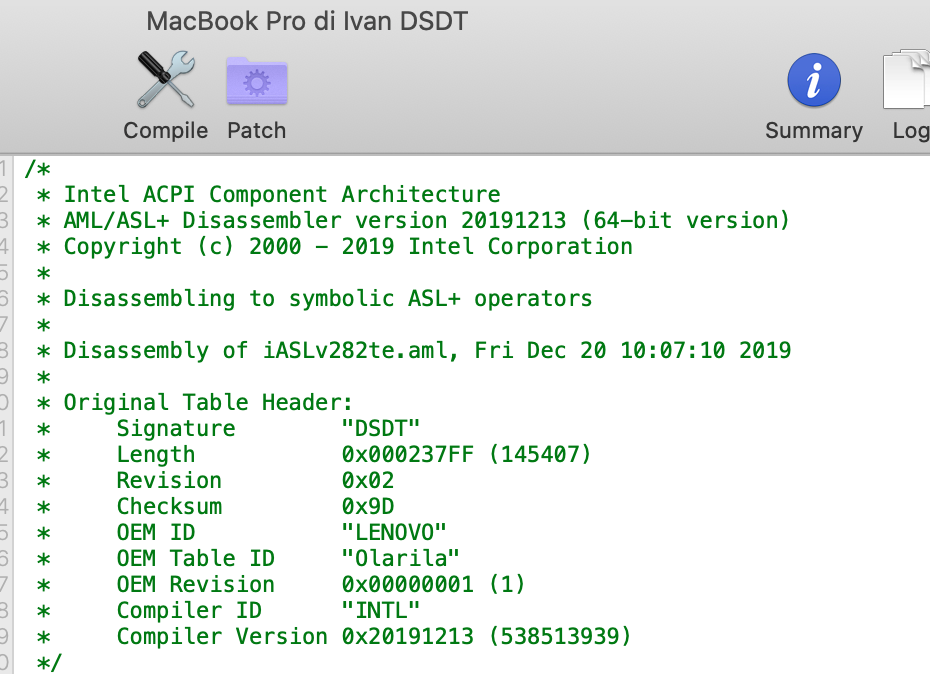This screenshot has height=674, width=930.
Task: Click the Signature "DSDT" value
Action: 381,428
